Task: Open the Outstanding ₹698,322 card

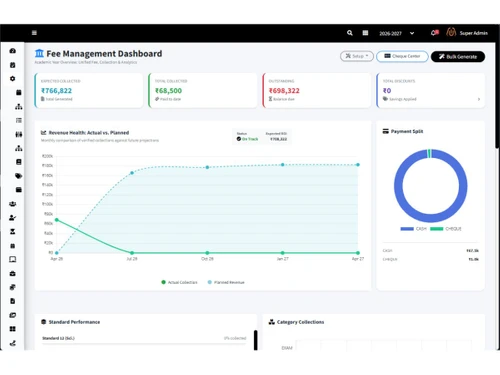Action: 317,90
